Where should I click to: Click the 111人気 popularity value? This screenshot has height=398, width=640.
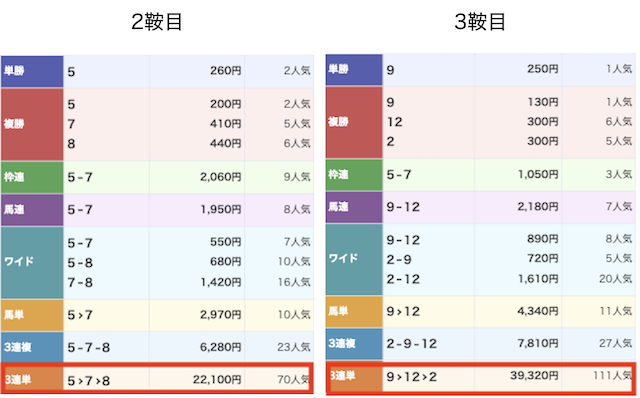(612, 375)
